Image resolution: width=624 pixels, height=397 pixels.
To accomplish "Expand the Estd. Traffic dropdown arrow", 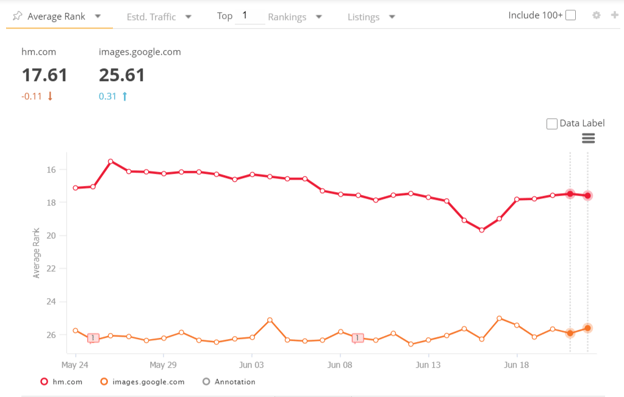I will (188, 17).
